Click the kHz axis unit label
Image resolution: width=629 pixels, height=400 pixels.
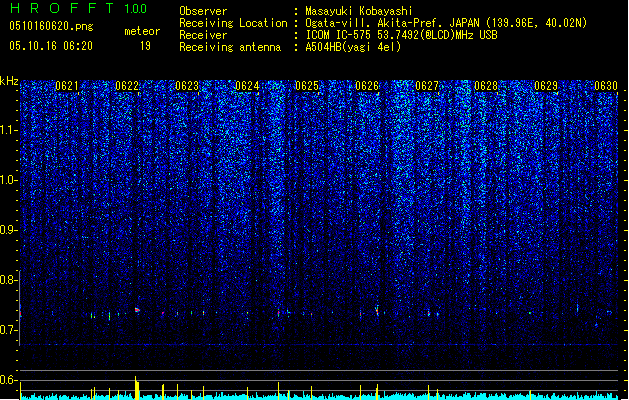(9, 81)
